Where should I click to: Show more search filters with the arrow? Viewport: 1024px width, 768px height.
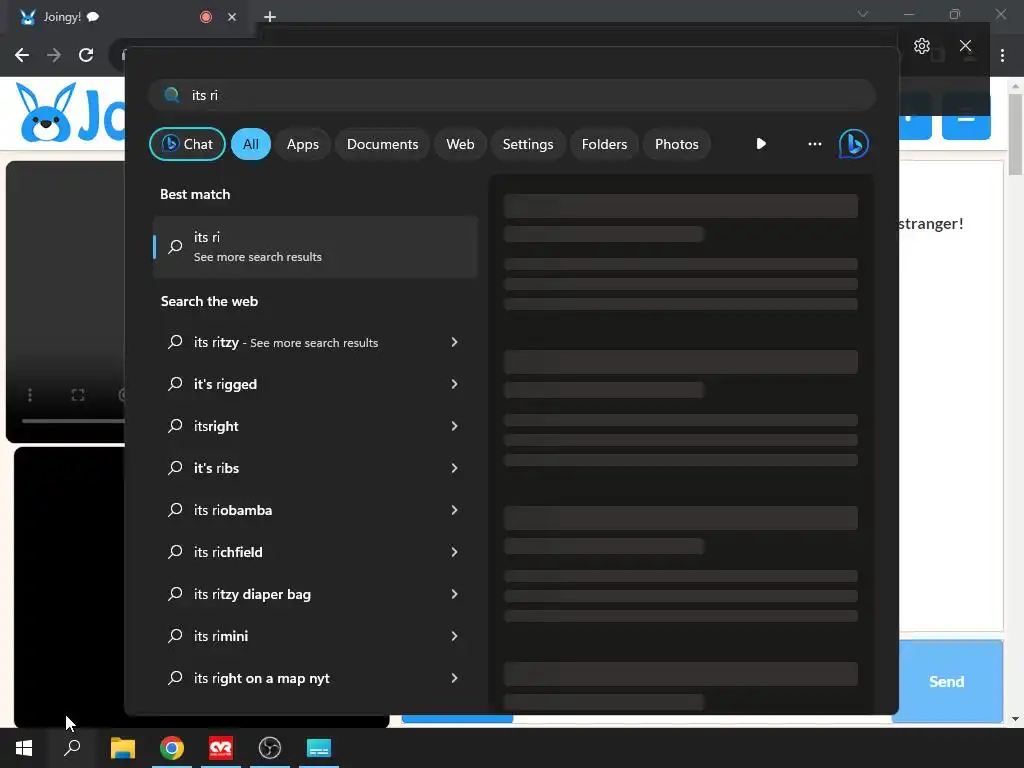click(761, 144)
